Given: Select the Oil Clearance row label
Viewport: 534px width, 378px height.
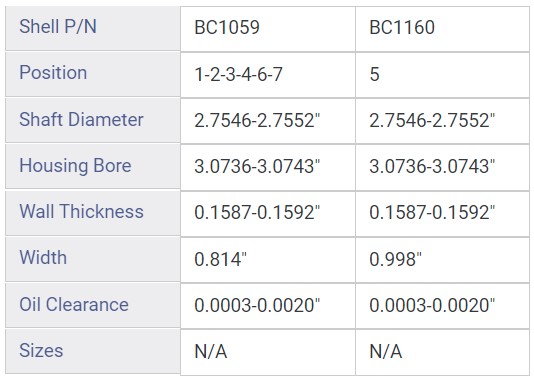Looking at the screenshot, I should point(74,304).
